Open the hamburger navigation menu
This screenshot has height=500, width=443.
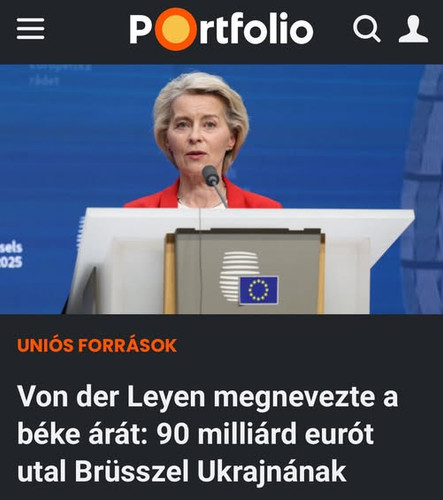point(31,29)
